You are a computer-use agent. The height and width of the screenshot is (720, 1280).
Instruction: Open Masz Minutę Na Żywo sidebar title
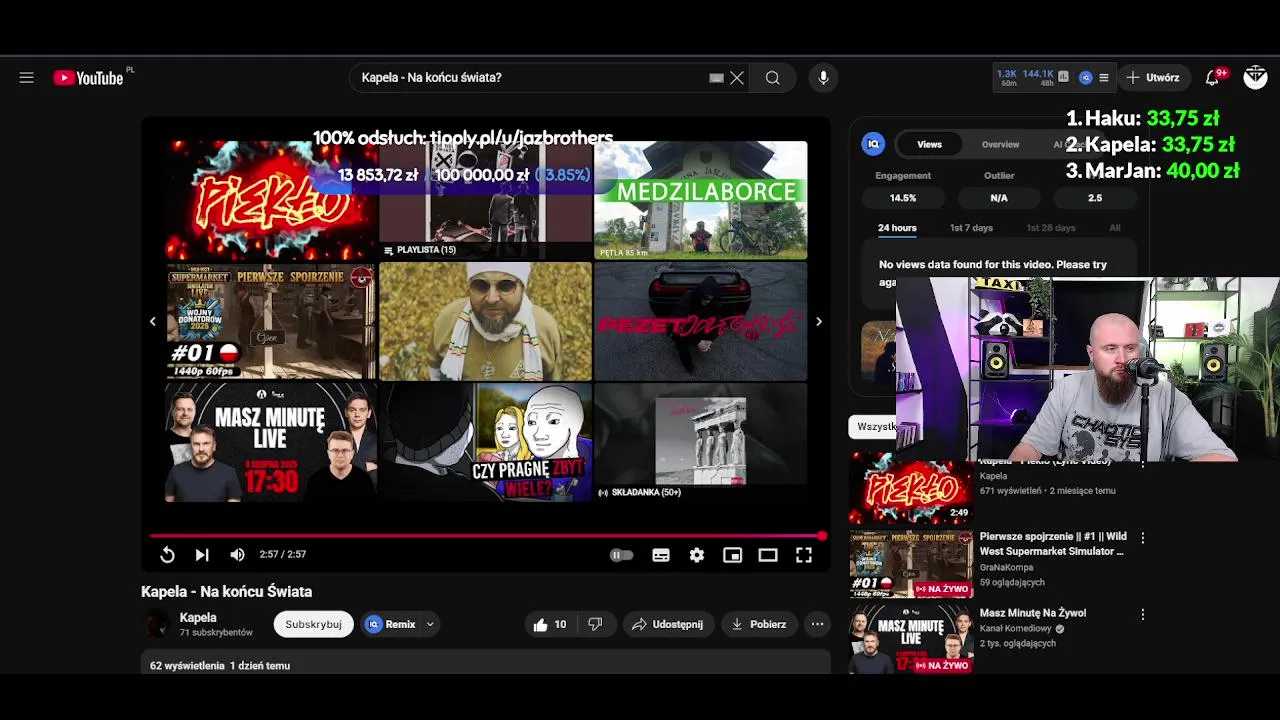click(1032, 613)
